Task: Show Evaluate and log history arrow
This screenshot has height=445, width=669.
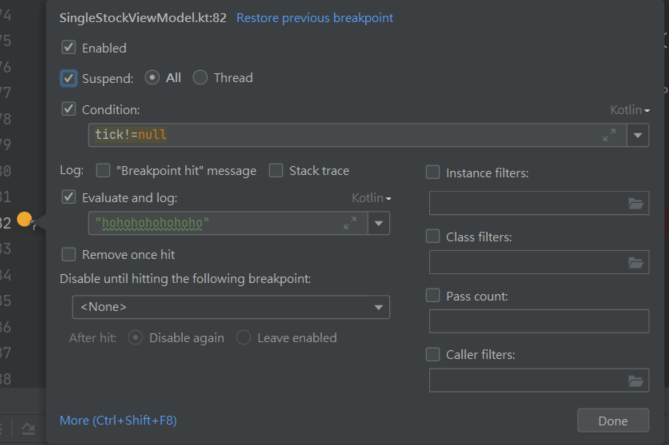Action: pos(378,223)
